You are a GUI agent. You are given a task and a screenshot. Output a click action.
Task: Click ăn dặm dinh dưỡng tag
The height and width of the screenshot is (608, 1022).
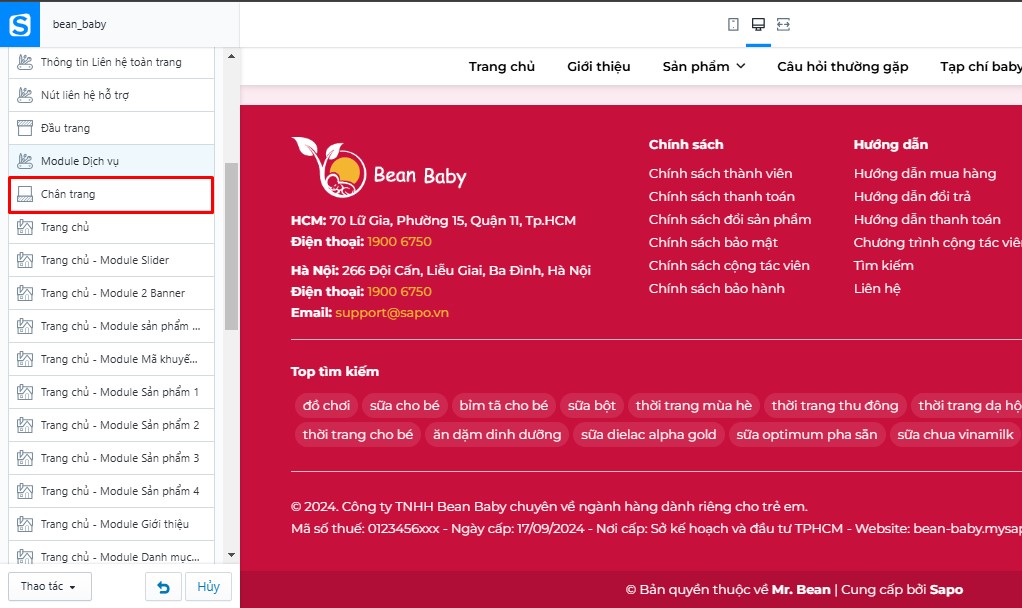coord(497,435)
